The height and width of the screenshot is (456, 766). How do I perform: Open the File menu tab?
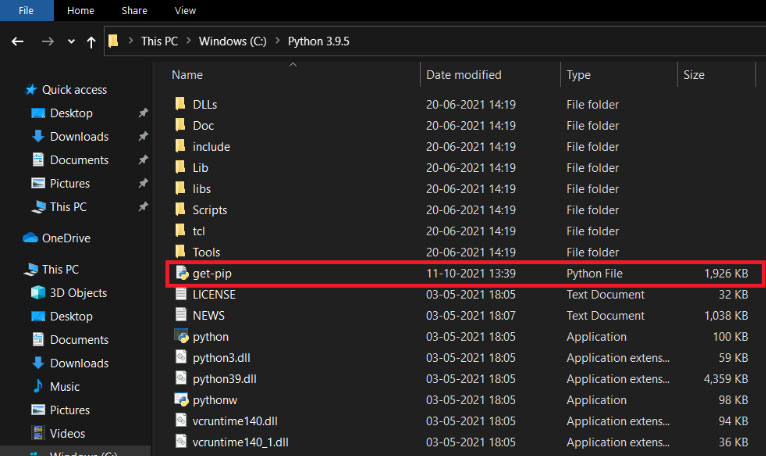[x=26, y=10]
